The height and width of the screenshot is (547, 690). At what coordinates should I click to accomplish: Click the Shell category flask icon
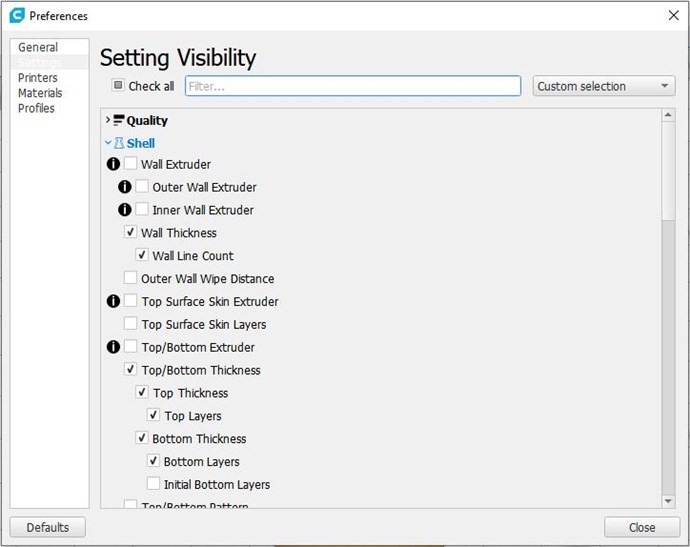tap(119, 144)
